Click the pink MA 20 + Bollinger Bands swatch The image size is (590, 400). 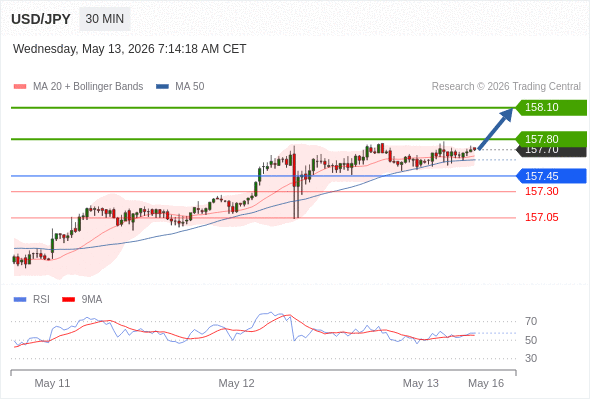tap(20, 87)
